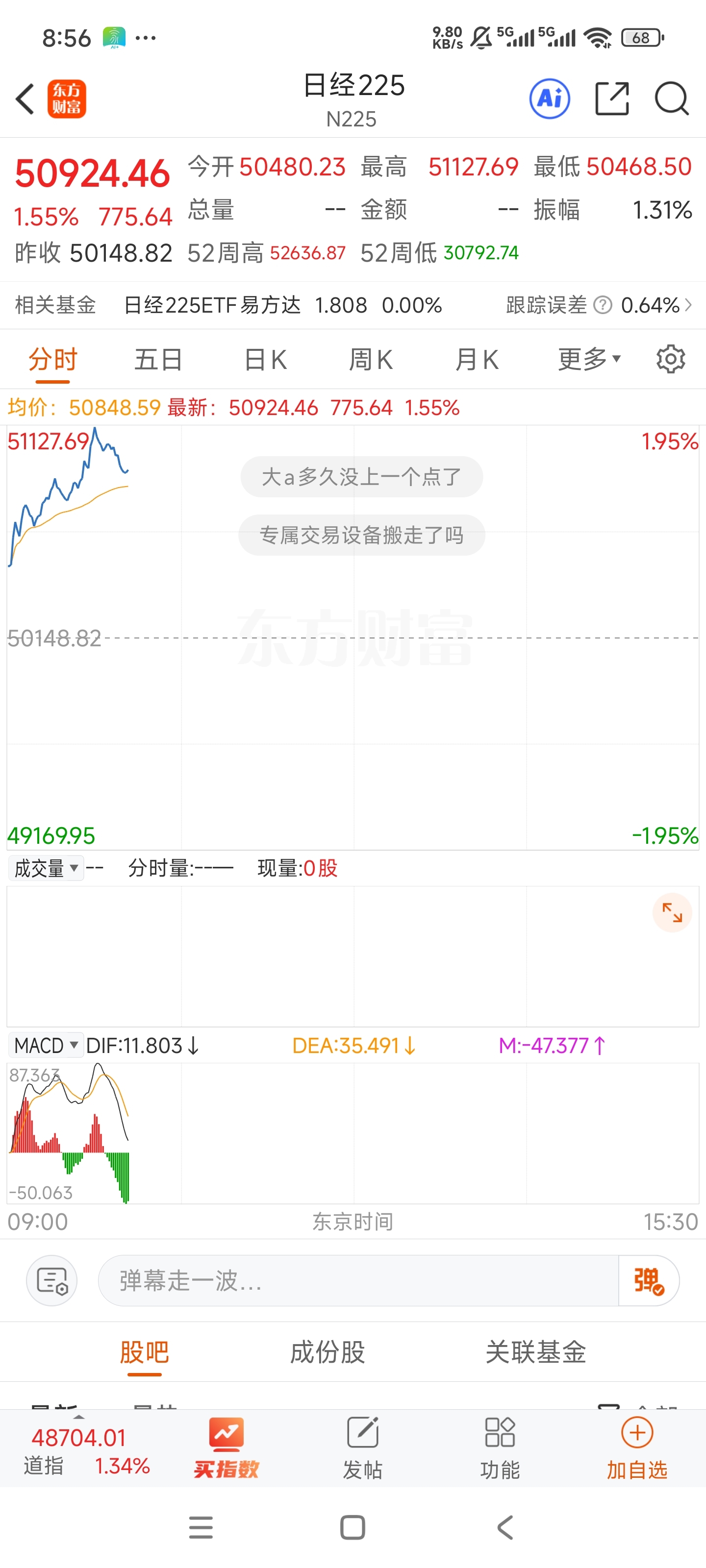Tap tracking error help question mark

click(x=603, y=305)
